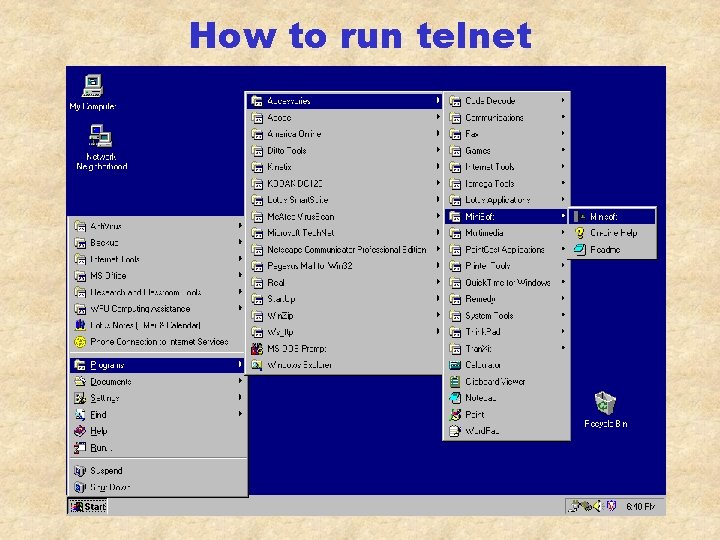Open the Real program group
The width and height of the screenshot is (720, 540).
coord(344,282)
